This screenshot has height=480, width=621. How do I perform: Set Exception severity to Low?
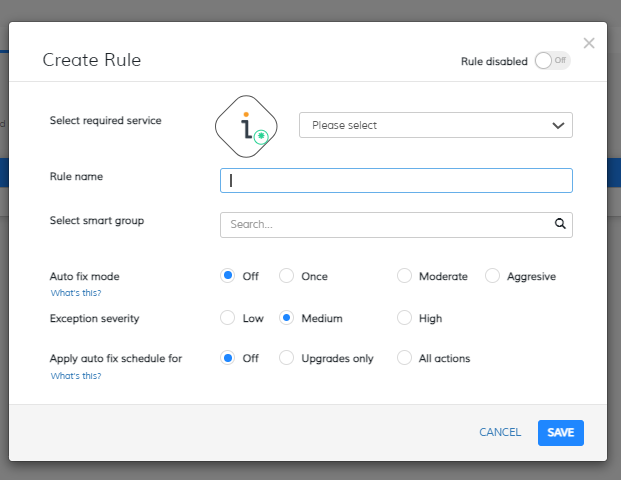[x=228, y=318]
